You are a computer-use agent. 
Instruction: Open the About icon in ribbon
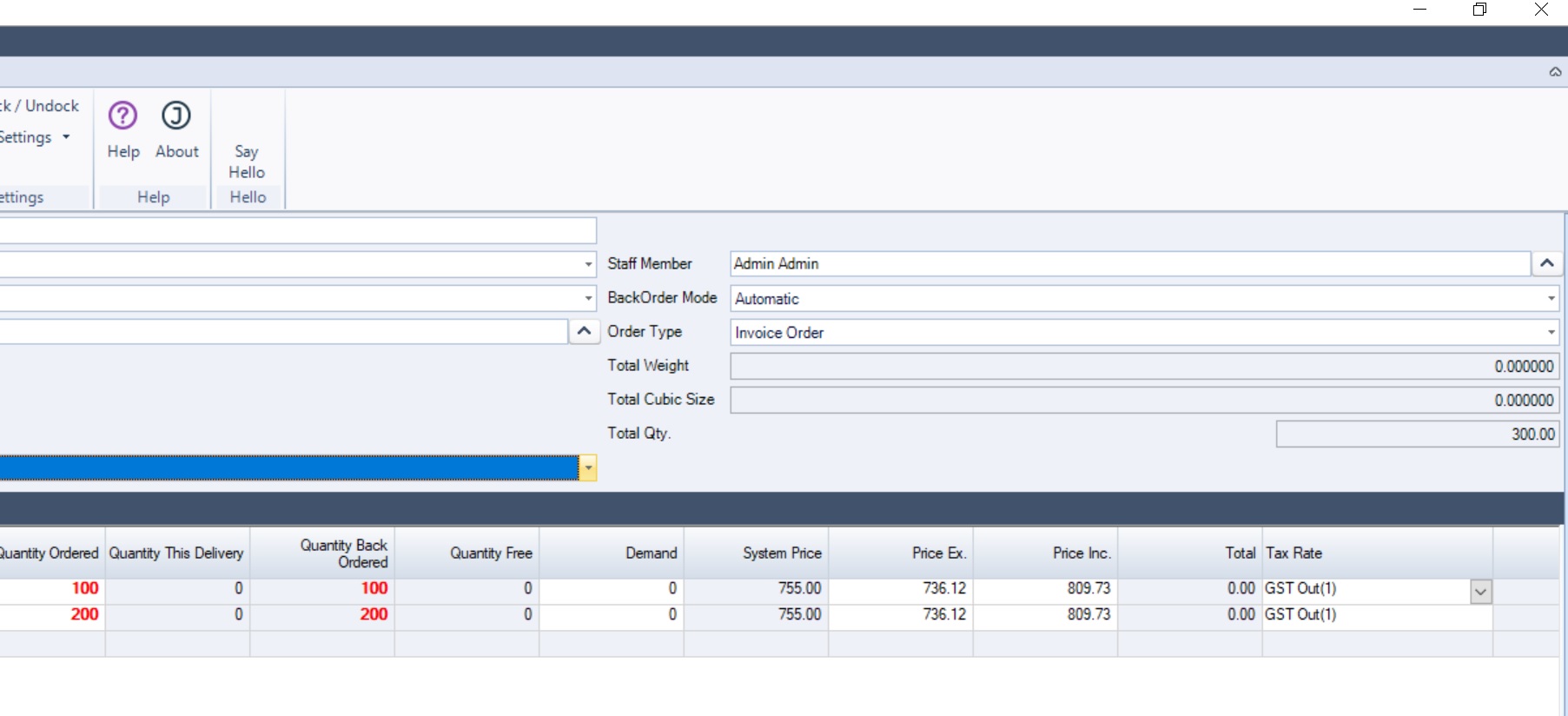pos(176,116)
